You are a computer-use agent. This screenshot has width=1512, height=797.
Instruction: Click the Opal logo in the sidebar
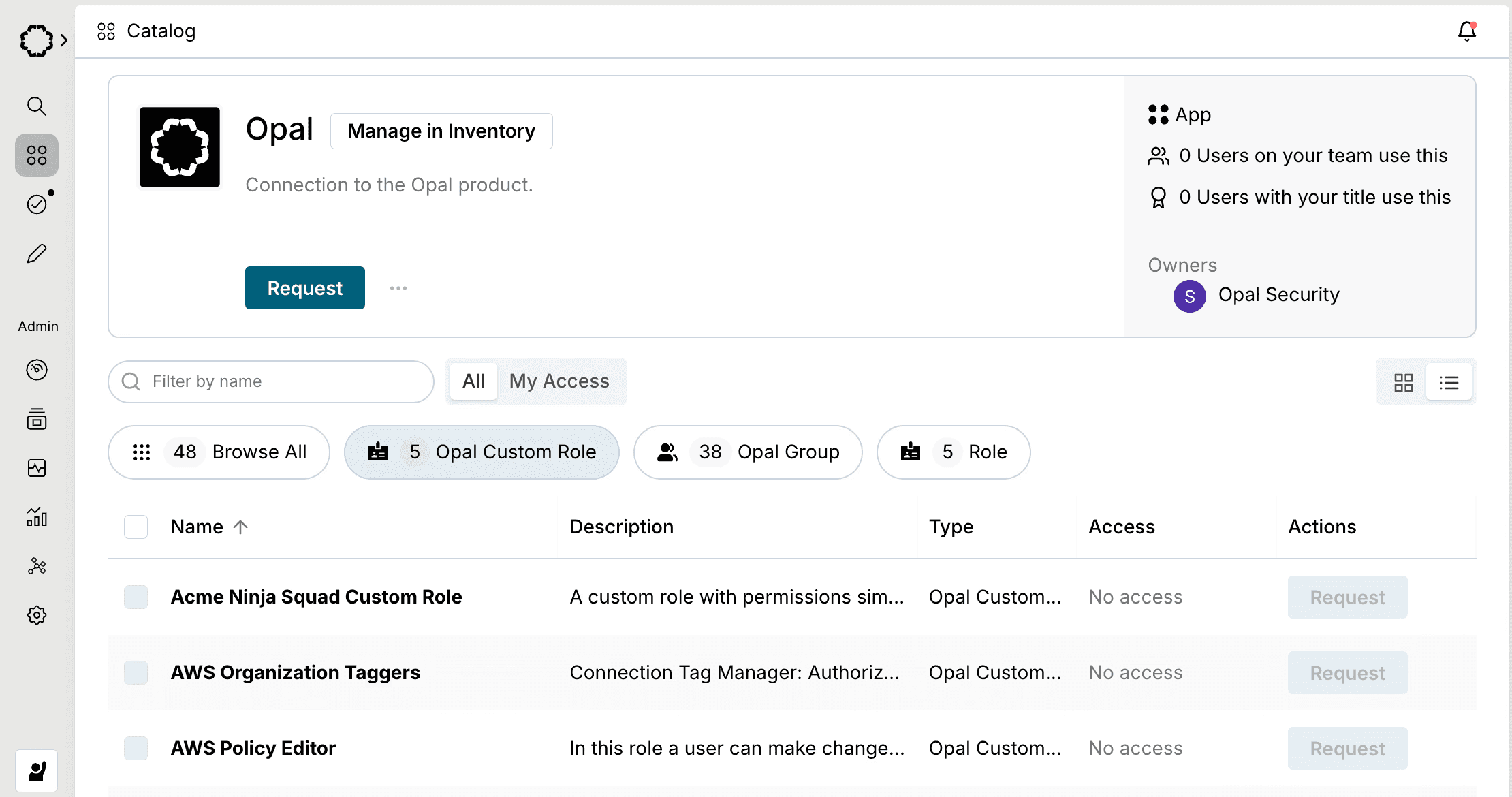coord(36,41)
